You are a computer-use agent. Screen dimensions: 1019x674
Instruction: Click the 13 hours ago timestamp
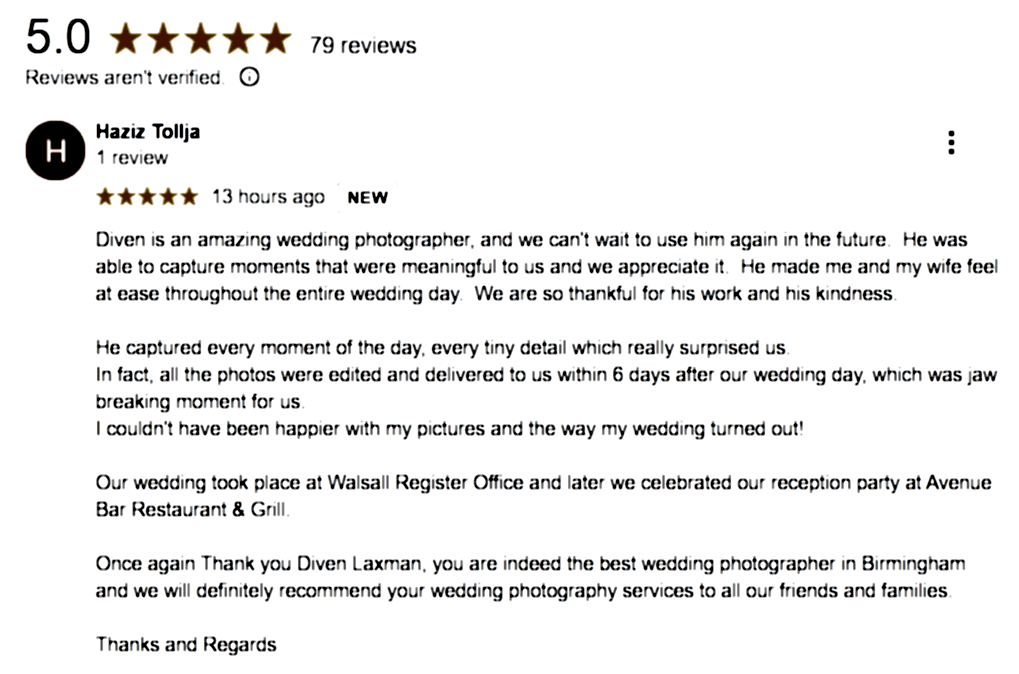[x=268, y=196]
